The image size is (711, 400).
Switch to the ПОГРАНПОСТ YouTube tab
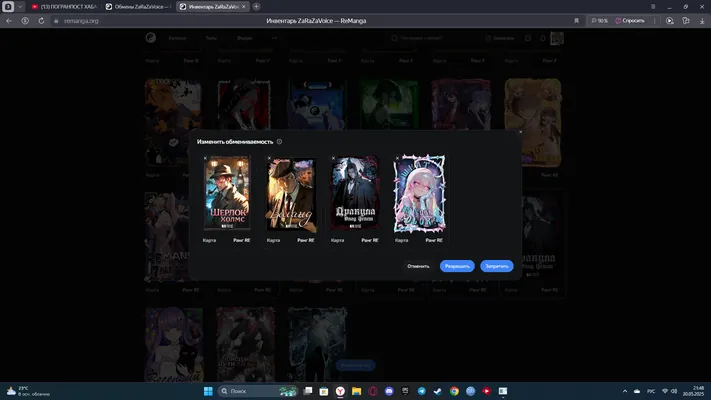tap(63, 7)
